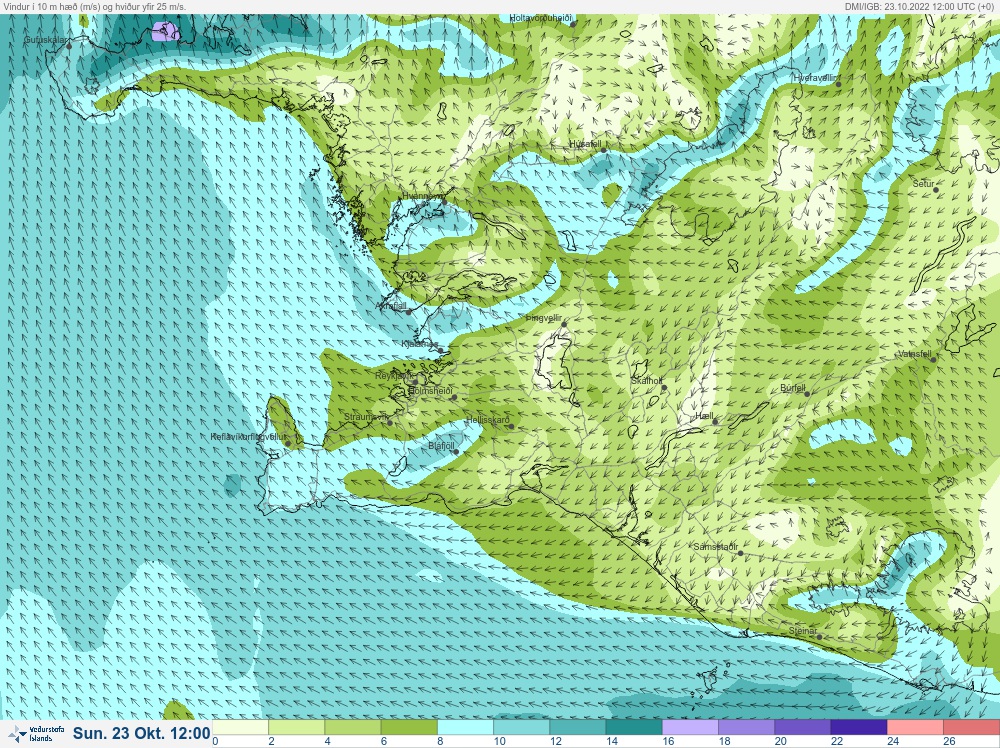Click the Steinar station label

click(803, 631)
